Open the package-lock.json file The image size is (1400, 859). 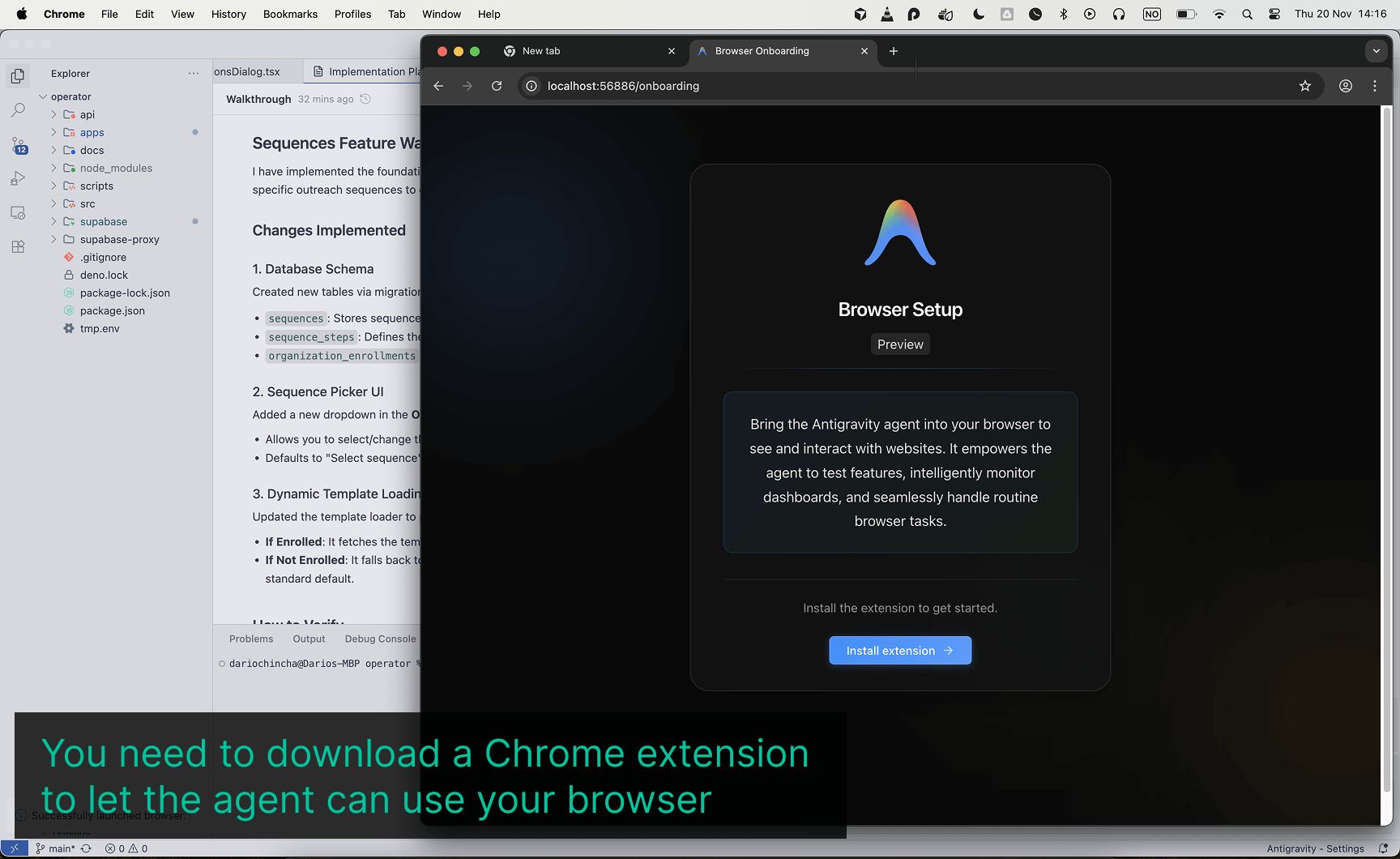125,293
